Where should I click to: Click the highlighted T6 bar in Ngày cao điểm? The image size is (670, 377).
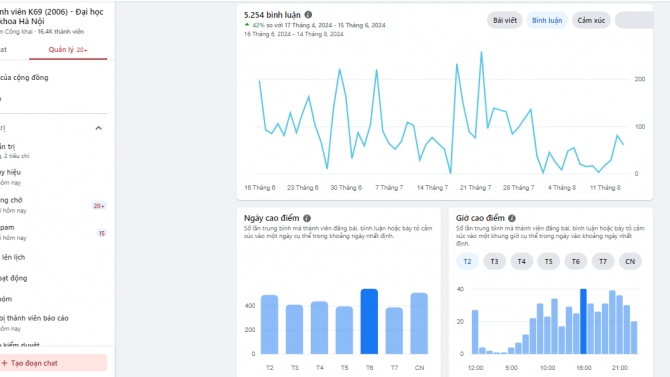(369, 321)
